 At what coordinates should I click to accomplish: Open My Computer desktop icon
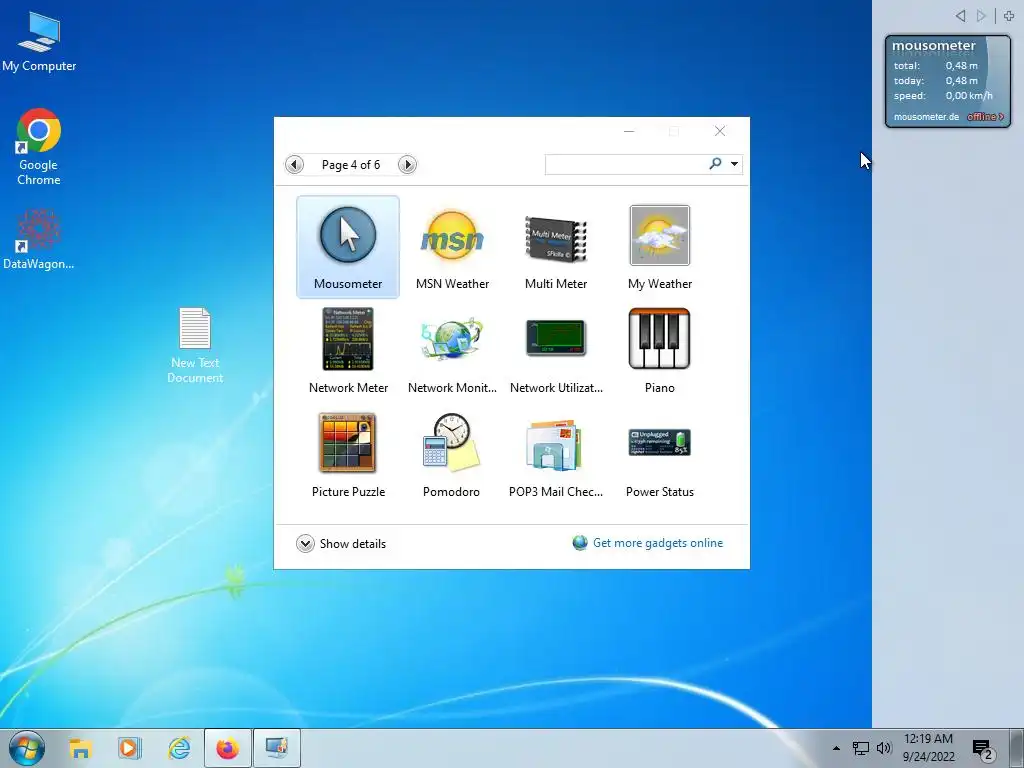tap(39, 42)
